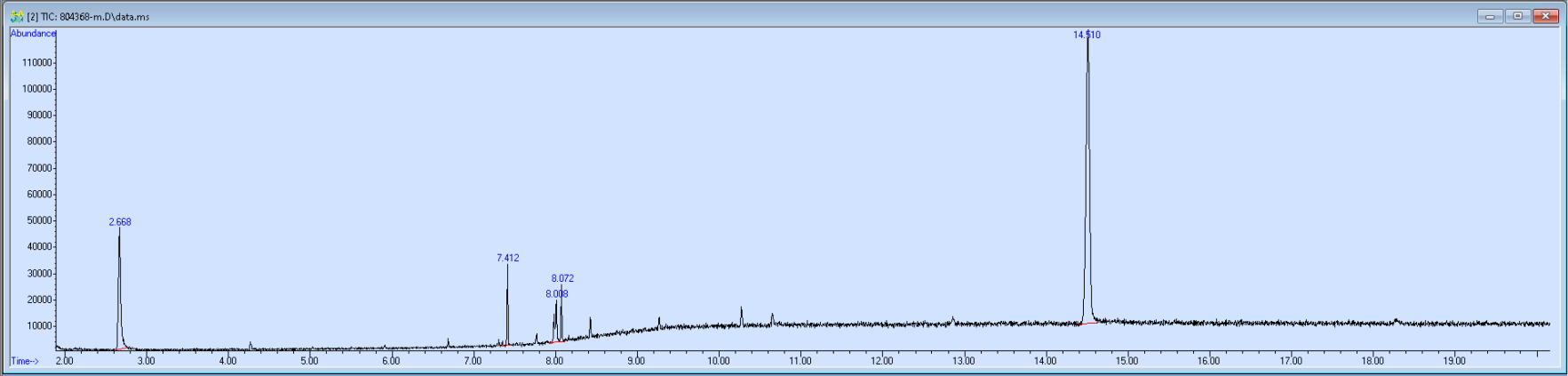Click the 70000 abundance axis value
Screen dimensions: 1568x376
pyautogui.click(x=39, y=168)
